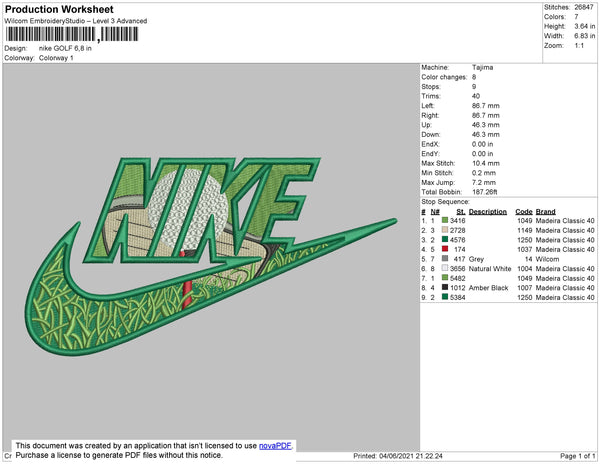Click code '1004' in Natural White row
This screenshot has height=464, width=600.
click(524, 269)
